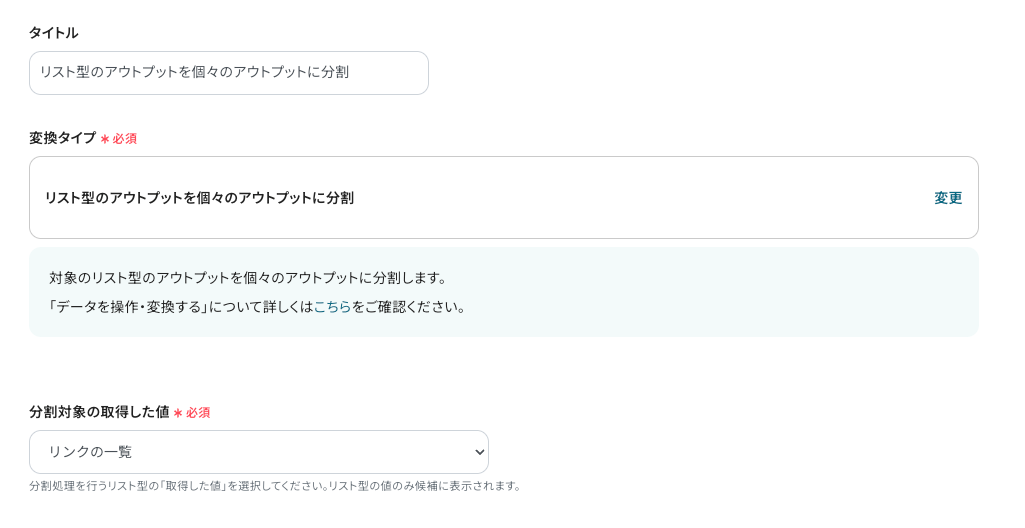Click the 分割対象の取得した値 label
The image size is (1025, 528).
click(98, 412)
